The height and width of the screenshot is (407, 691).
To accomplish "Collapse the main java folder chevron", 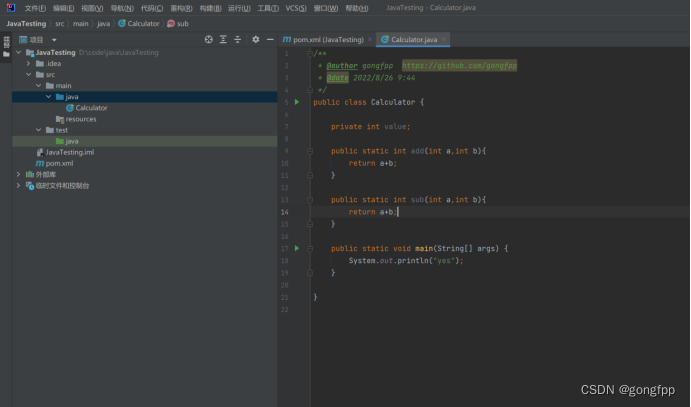I will (x=49, y=96).
